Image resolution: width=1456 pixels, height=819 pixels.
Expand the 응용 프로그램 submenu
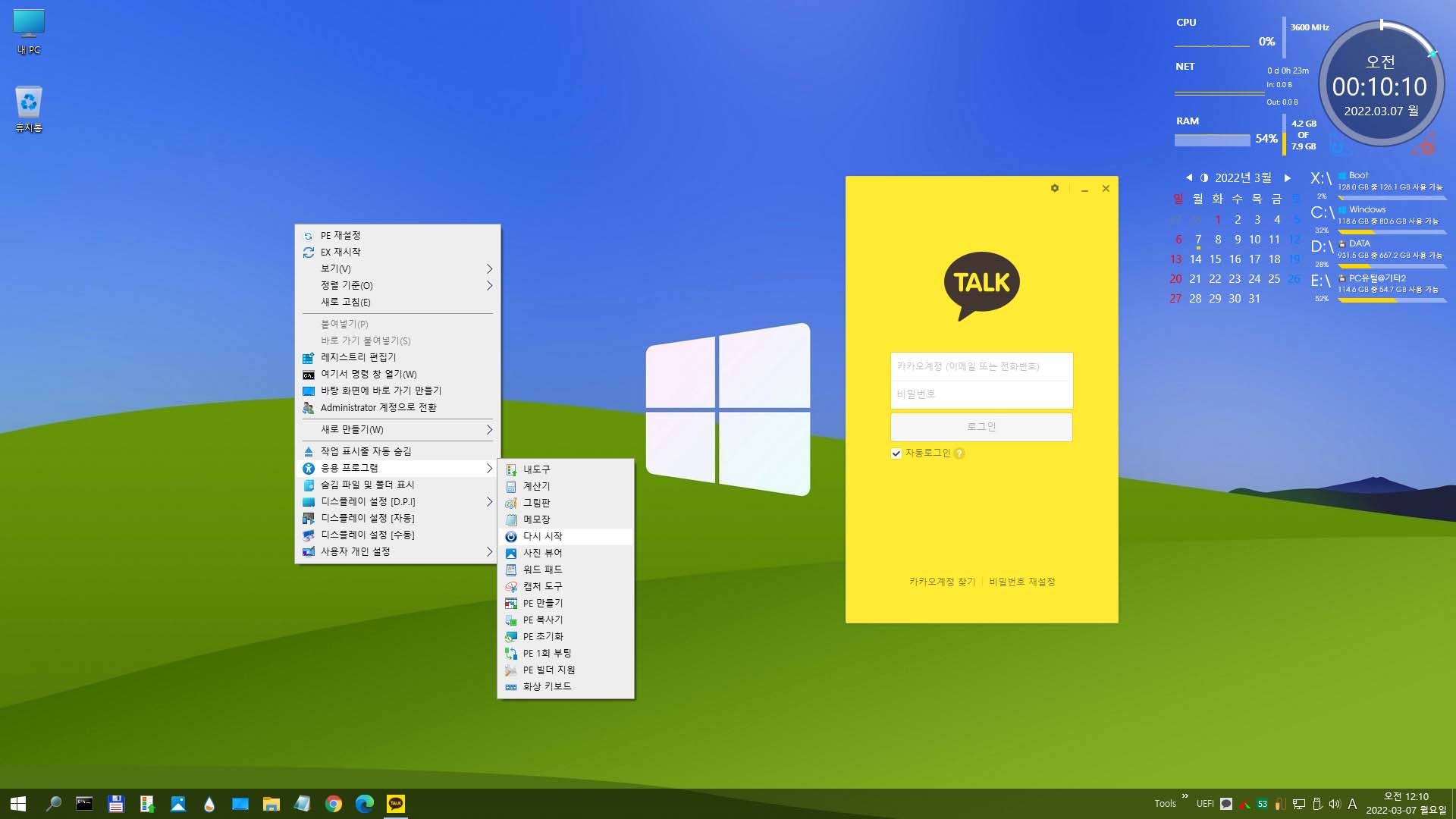pos(397,468)
